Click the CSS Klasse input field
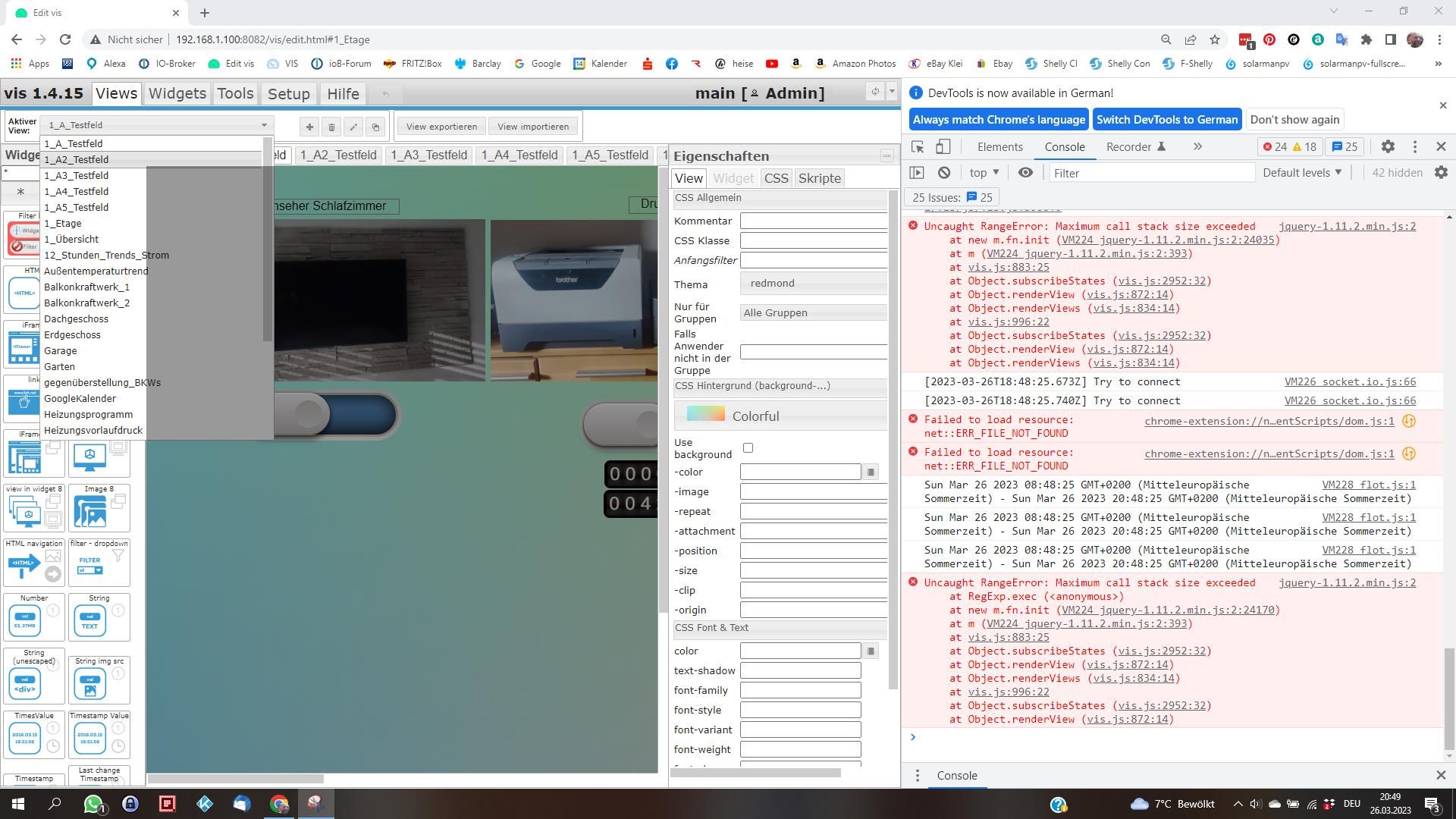The height and width of the screenshot is (819, 1456). (x=813, y=241)
